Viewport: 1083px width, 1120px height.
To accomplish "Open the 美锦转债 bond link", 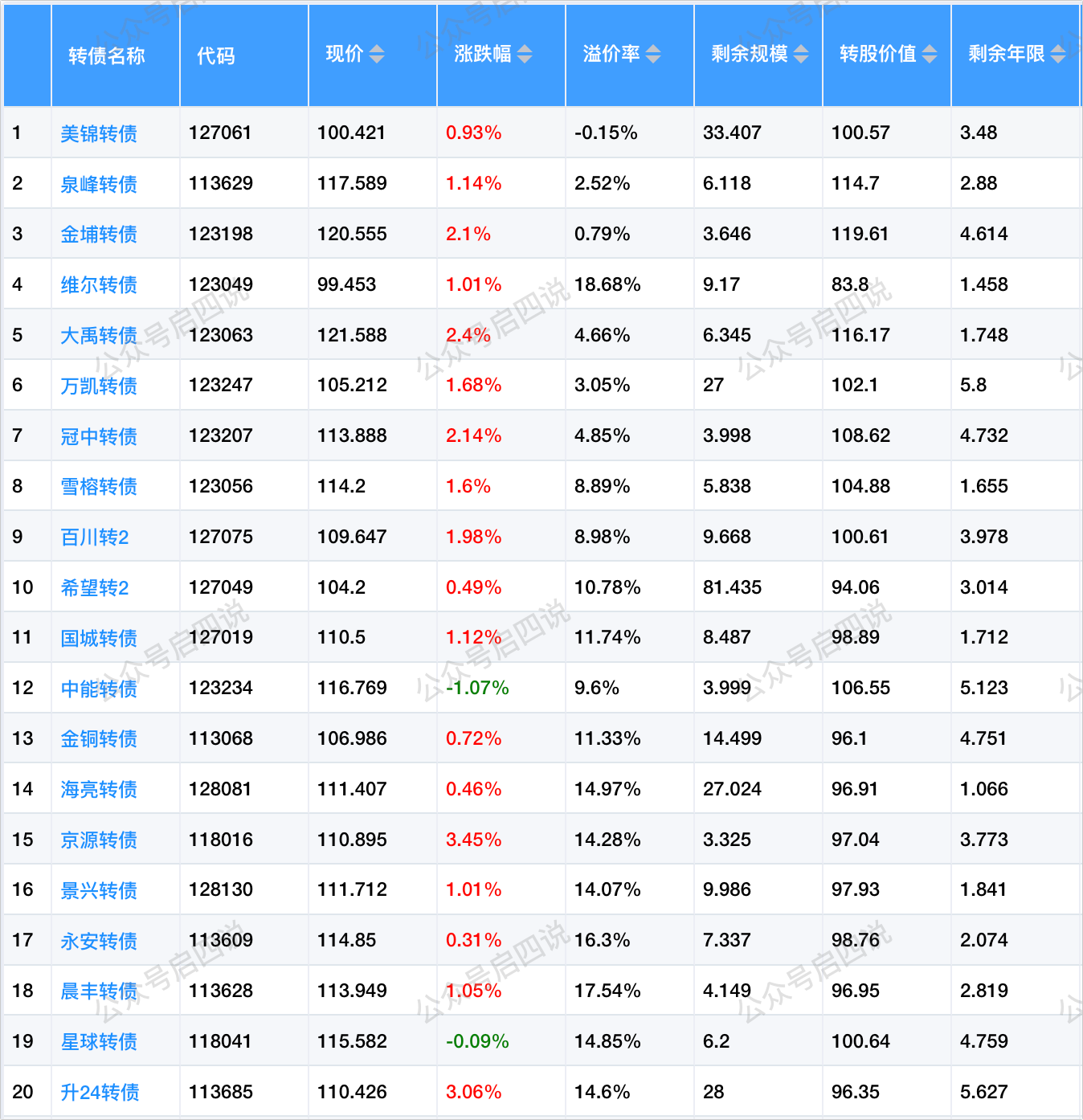I will tap(99, 133).
